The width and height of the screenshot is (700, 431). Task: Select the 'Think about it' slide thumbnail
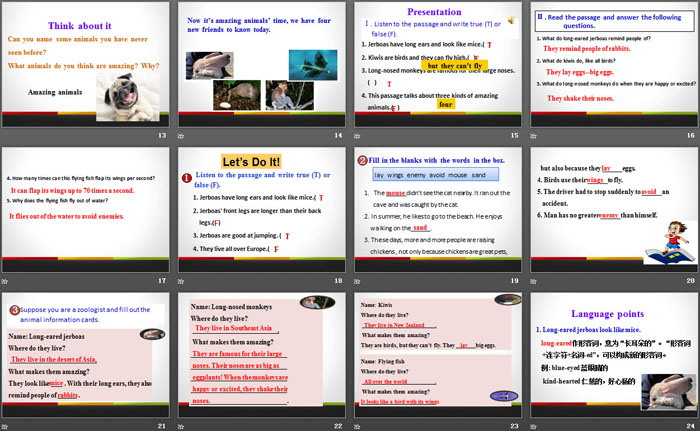[87, 68]
